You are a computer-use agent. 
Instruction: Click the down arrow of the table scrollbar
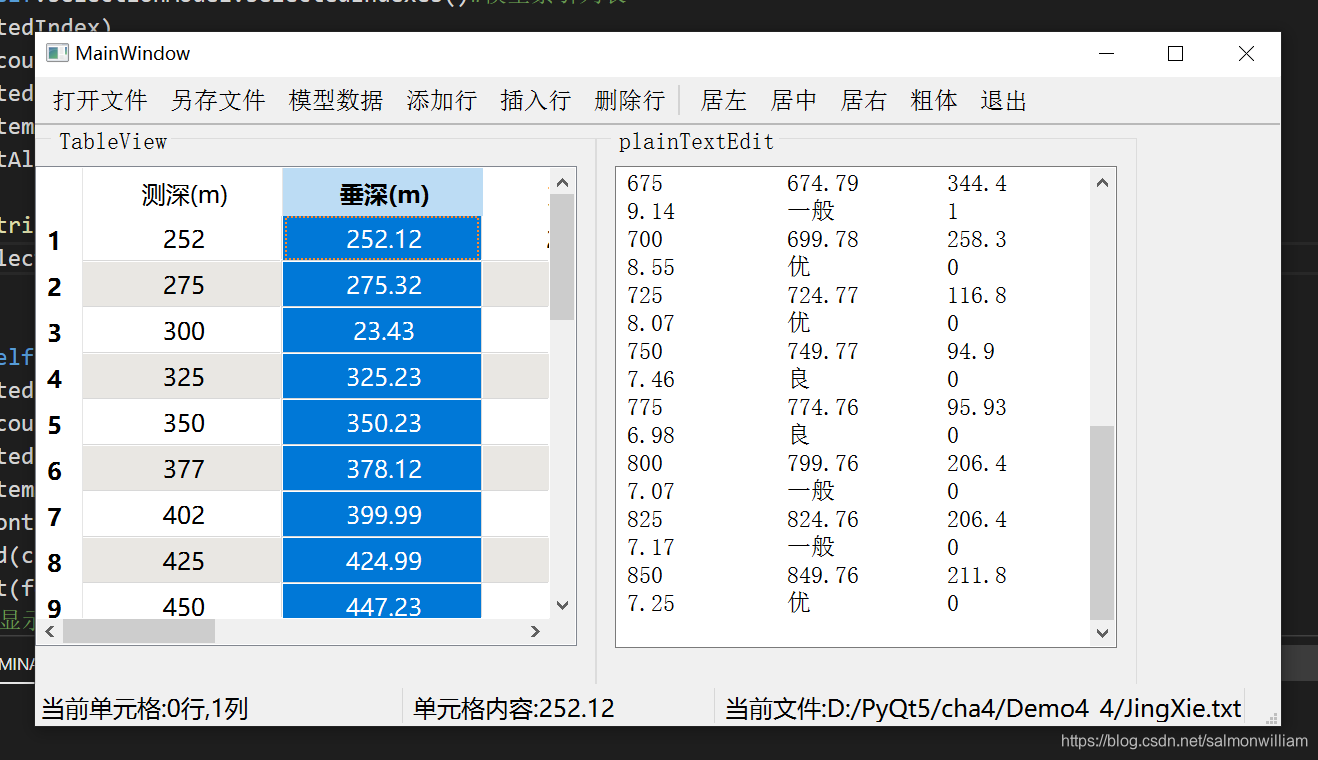[x=563, y=605]
